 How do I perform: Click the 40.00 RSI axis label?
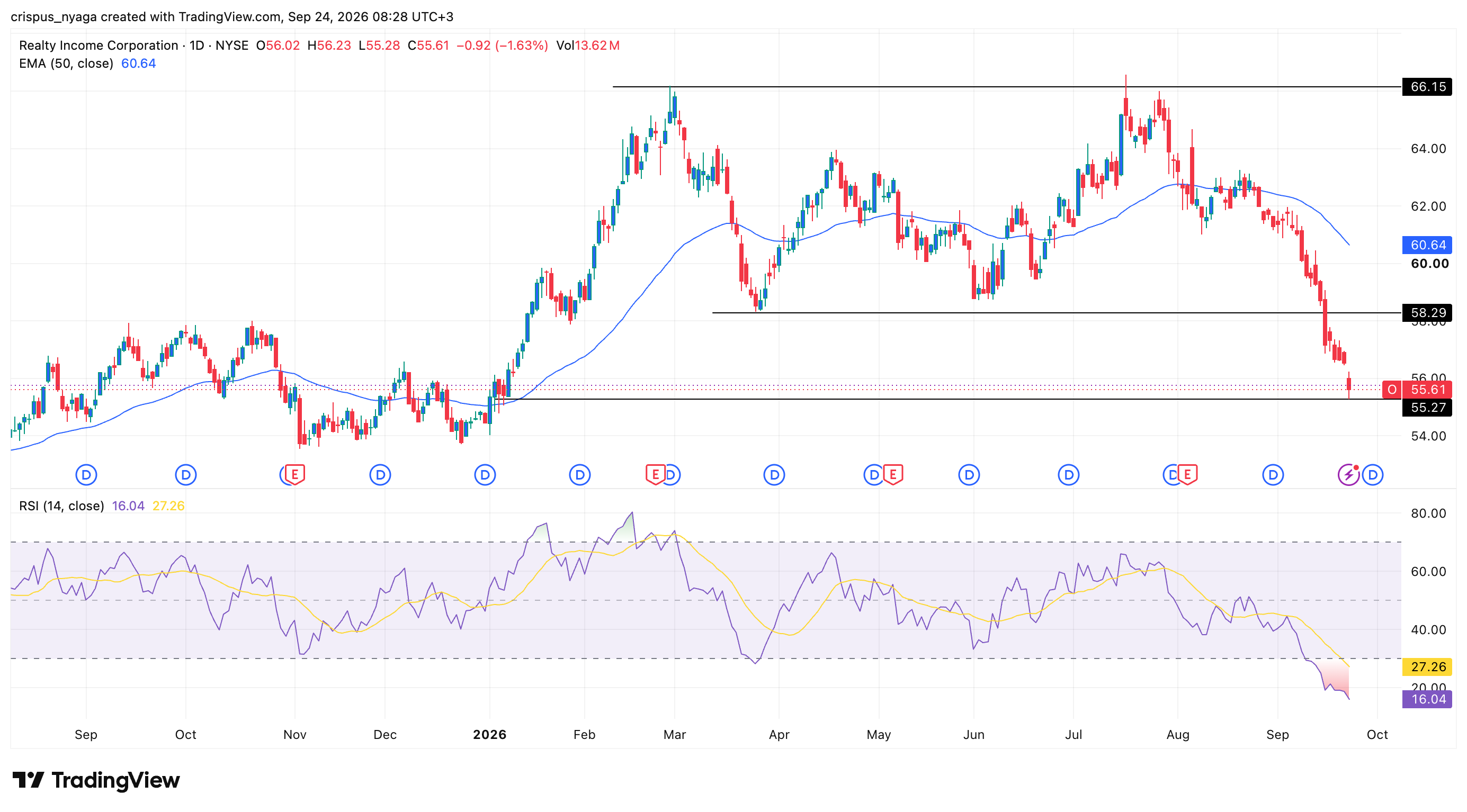[x=1428, y=630]
